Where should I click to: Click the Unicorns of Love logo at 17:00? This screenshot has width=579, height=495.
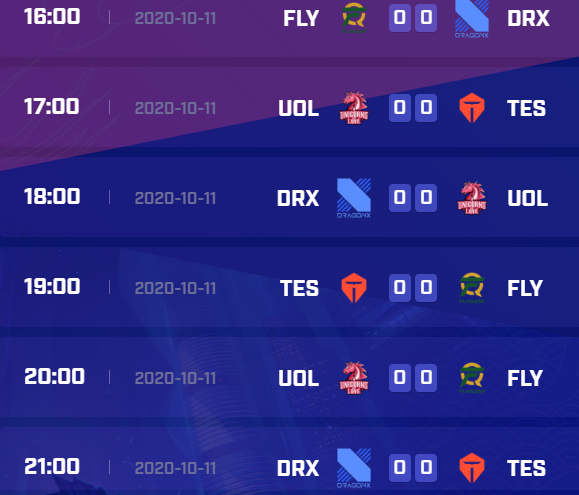coord(354,108)
